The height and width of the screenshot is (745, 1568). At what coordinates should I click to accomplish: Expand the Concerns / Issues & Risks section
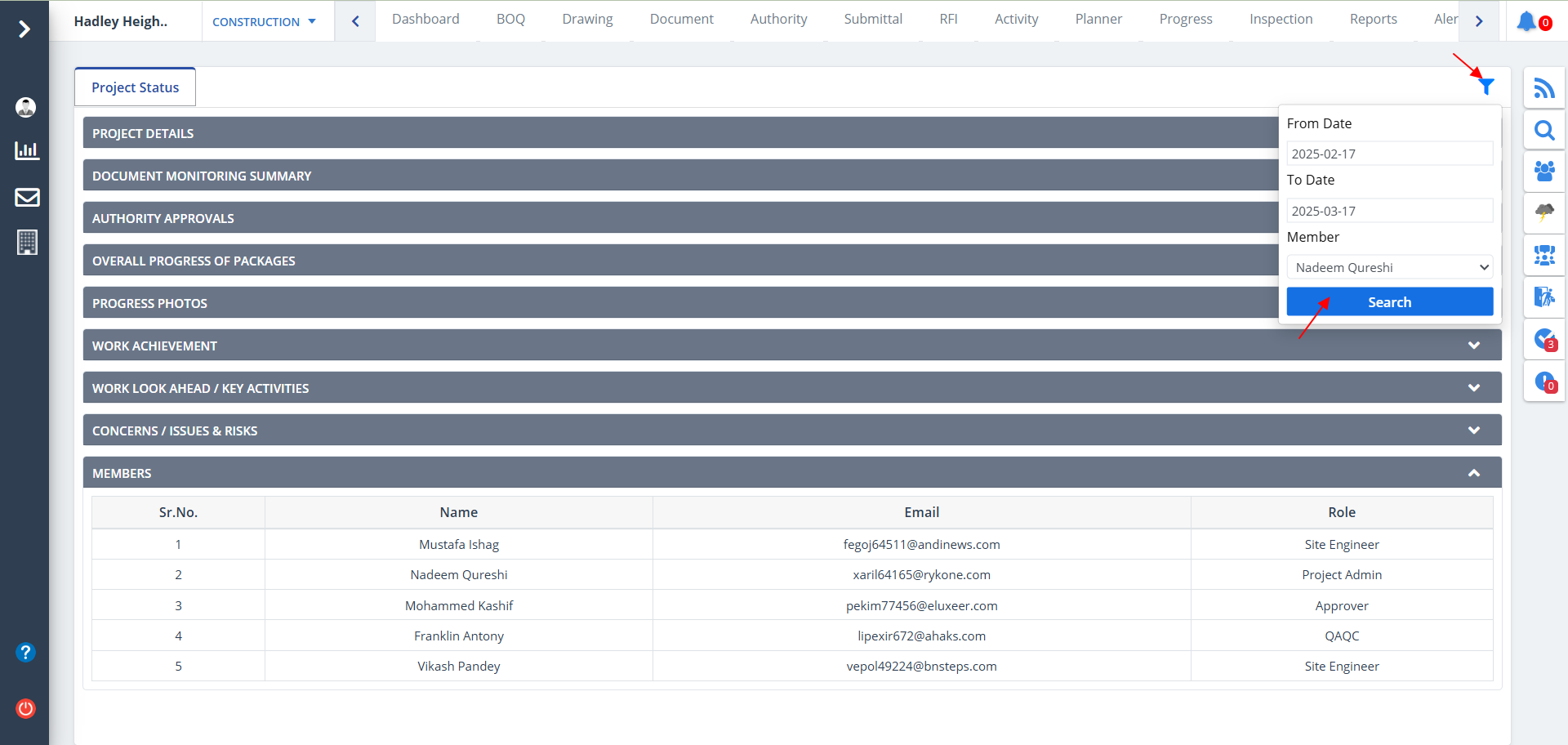tap(1473, 430)
